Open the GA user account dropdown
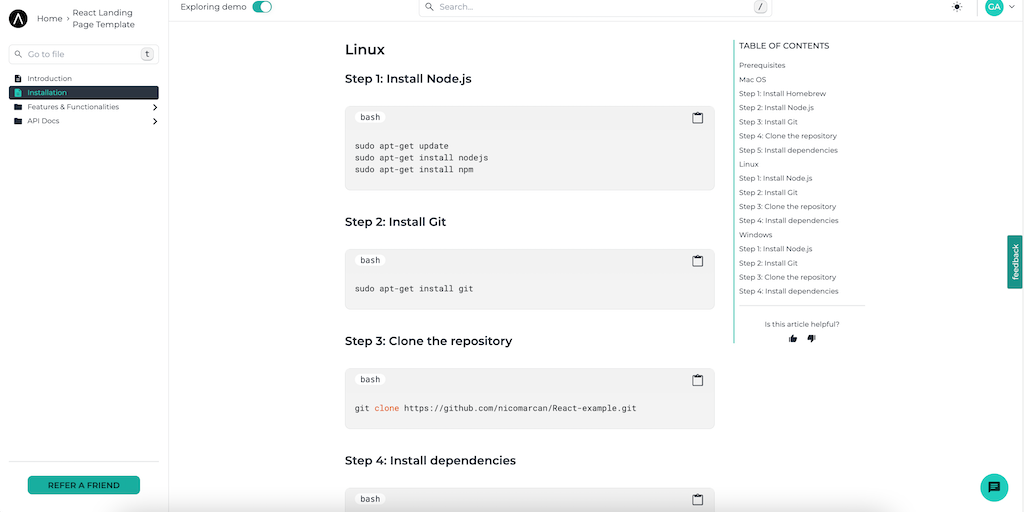1024x512 pixels. pos(1000,7)
